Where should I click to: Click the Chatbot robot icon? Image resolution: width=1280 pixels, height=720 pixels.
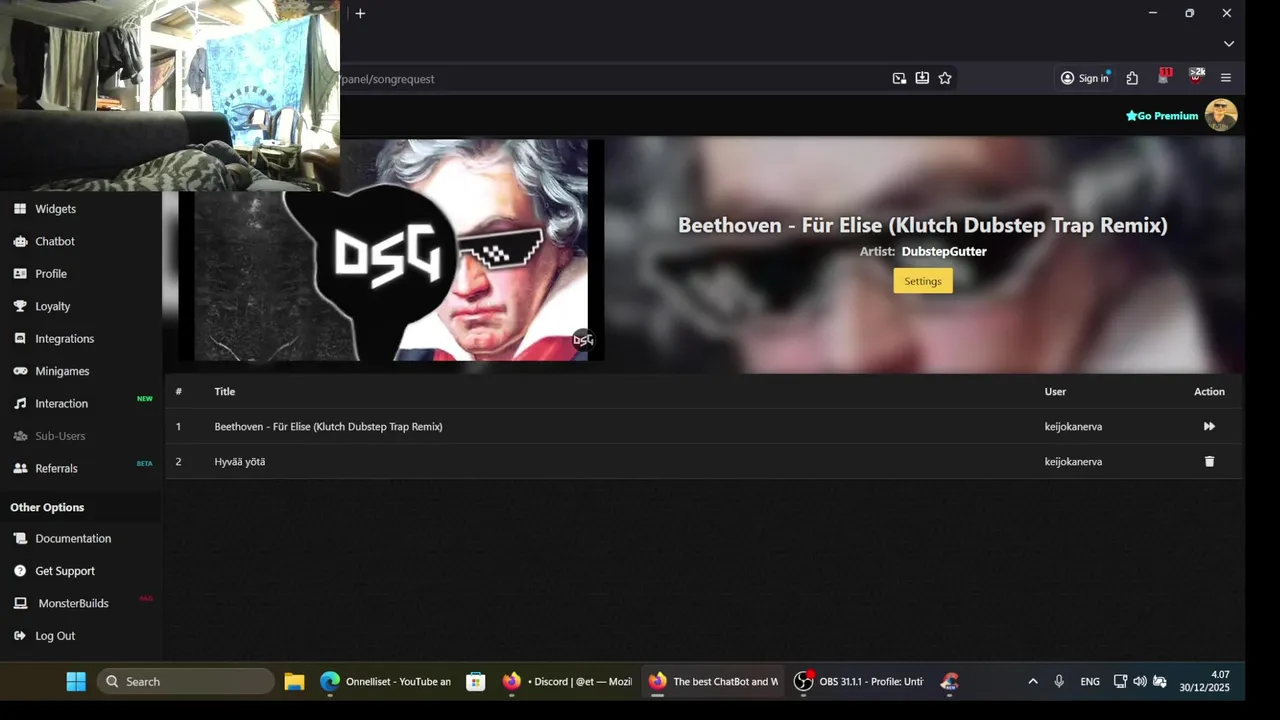[x=20, y=241]
